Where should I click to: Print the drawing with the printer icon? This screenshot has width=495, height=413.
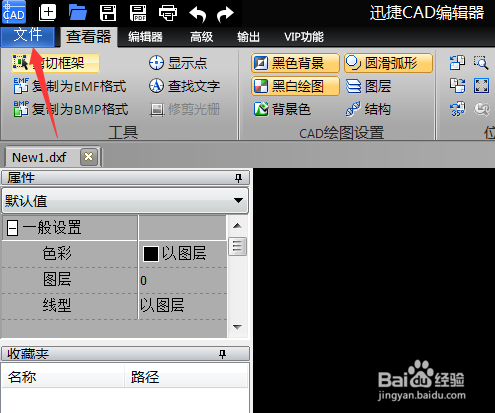pos(168,13)
